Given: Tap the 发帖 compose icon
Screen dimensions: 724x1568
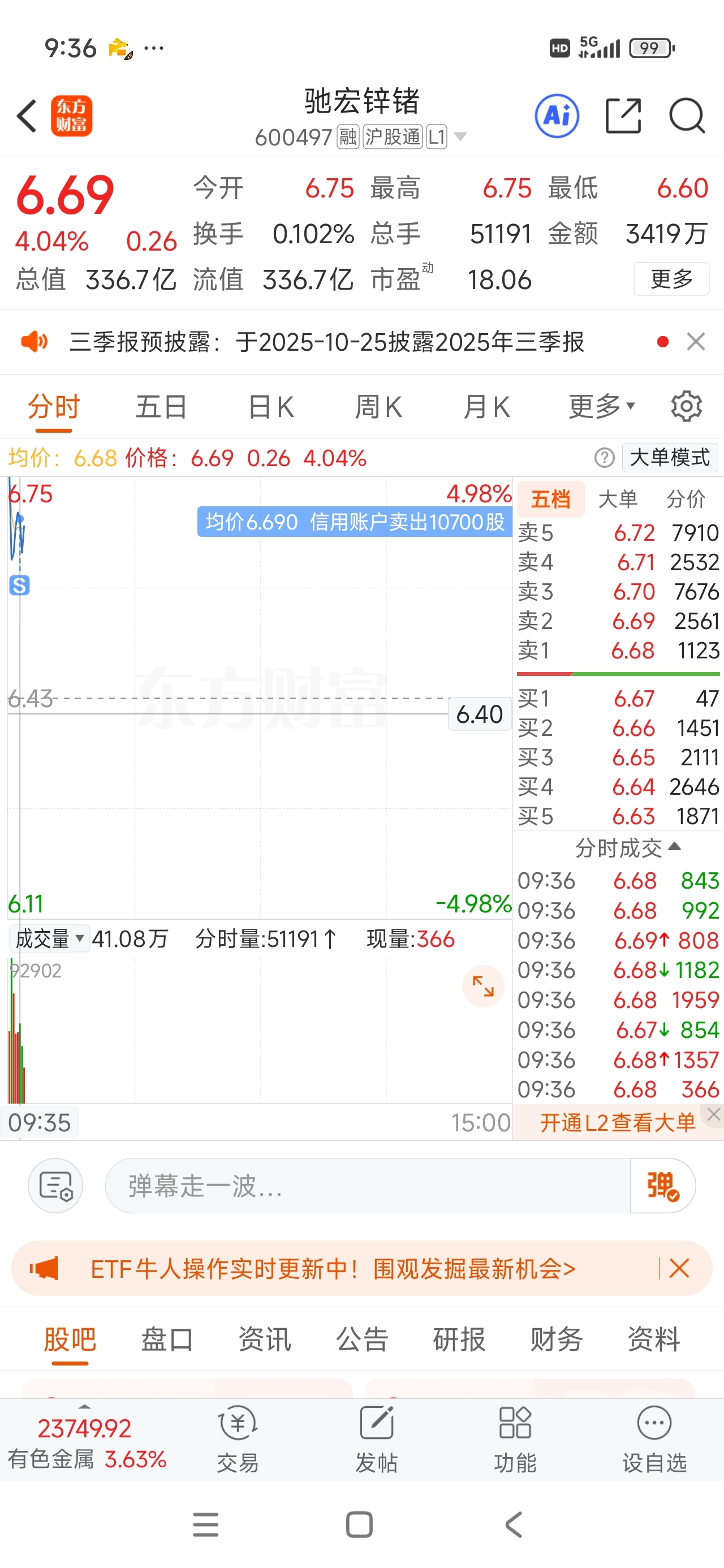Looking at the screenshot, I should tap(376, 1423).
